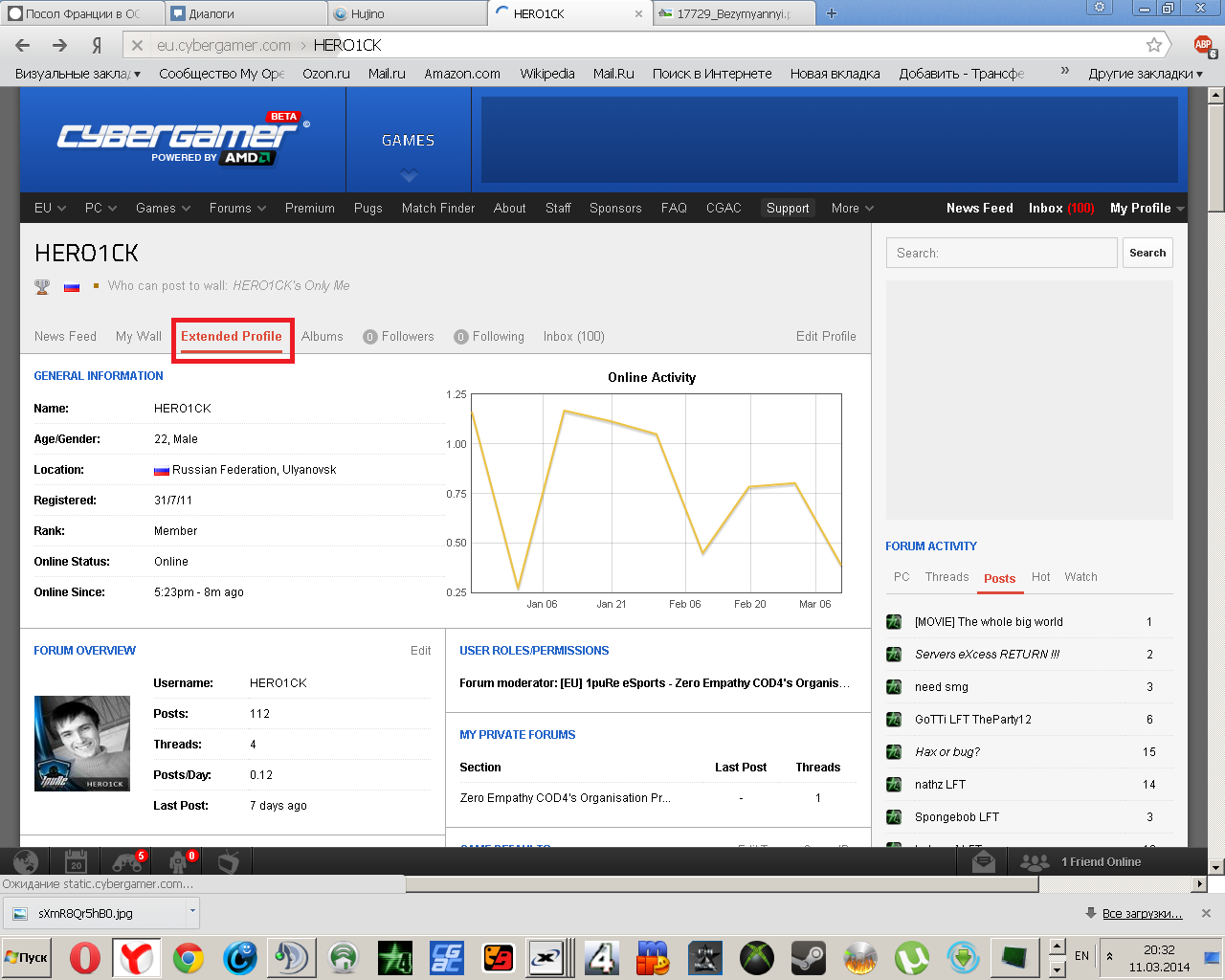The image size is (1225, 980).
Task: Open Другие закладки bookmarks folder
Action: tap(1145, 74)
